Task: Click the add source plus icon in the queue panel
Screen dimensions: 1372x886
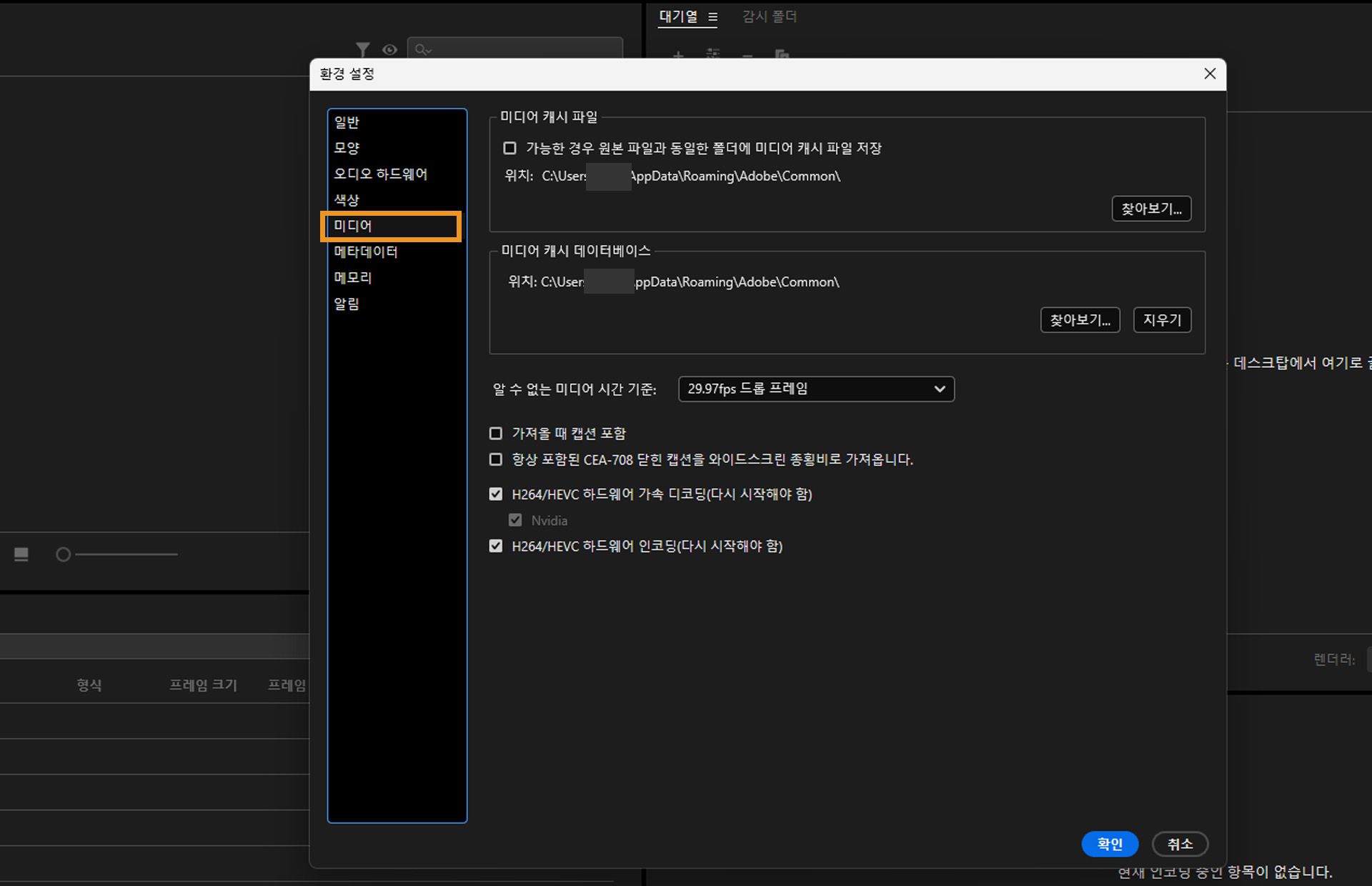Action: tap(677, 57)
